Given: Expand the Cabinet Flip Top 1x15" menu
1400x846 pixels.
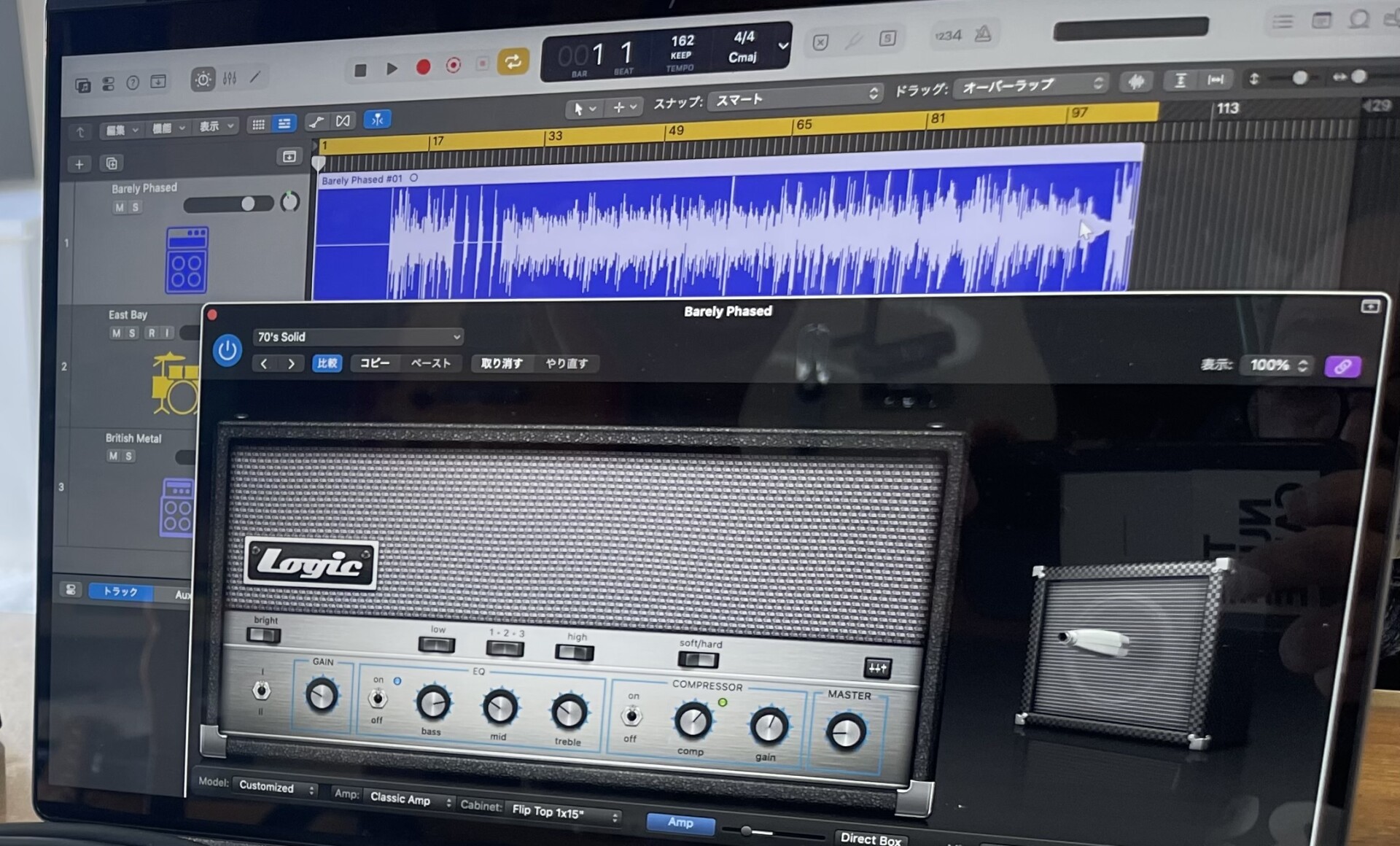Looking at the screenshot, I should pos(565,812).
